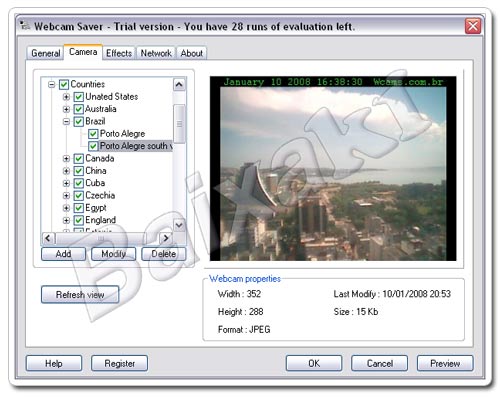Select the Porto Alegre south tree item
Viewport: 500px width, 397px height.
136,146
